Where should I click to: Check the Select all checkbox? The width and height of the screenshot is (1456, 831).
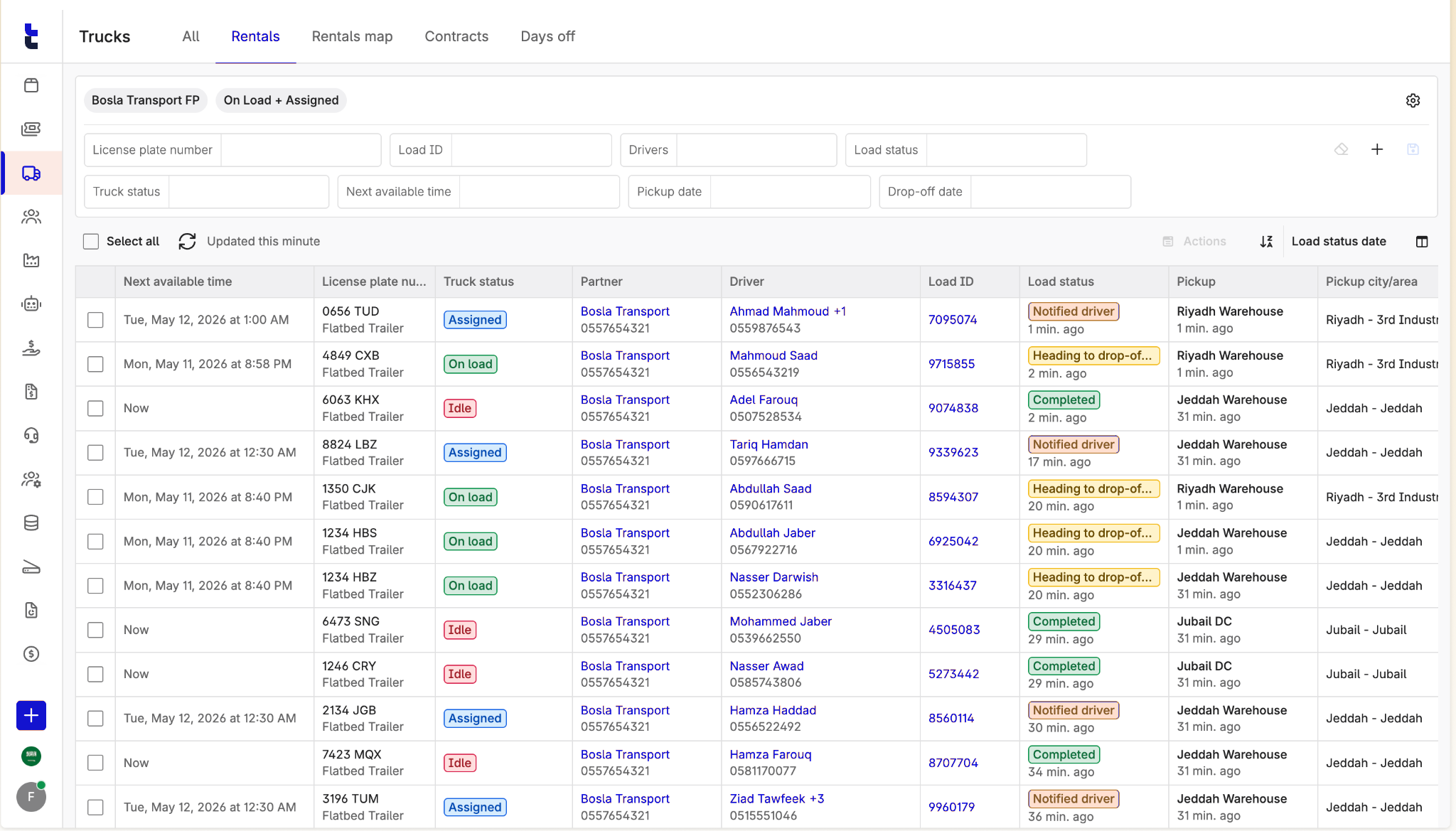91,242
